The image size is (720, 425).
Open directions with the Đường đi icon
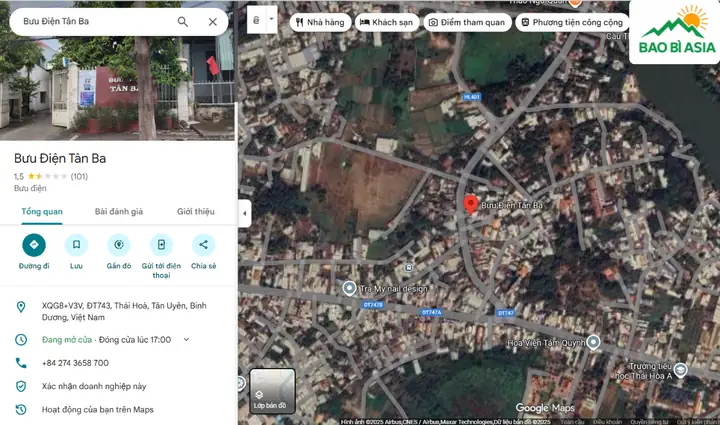tap(34, 245)
